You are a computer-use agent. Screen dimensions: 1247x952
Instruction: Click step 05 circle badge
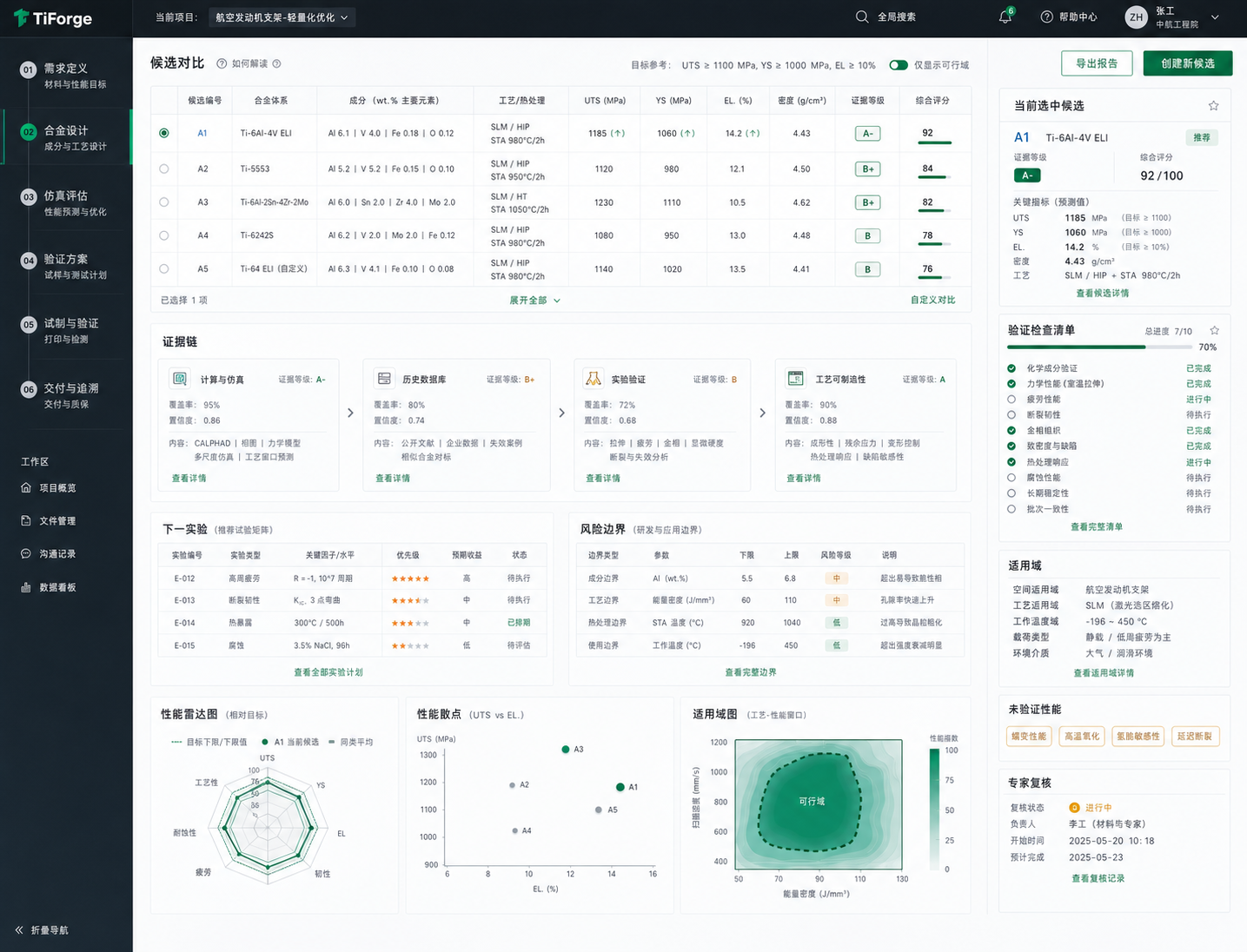pos(29,325)
